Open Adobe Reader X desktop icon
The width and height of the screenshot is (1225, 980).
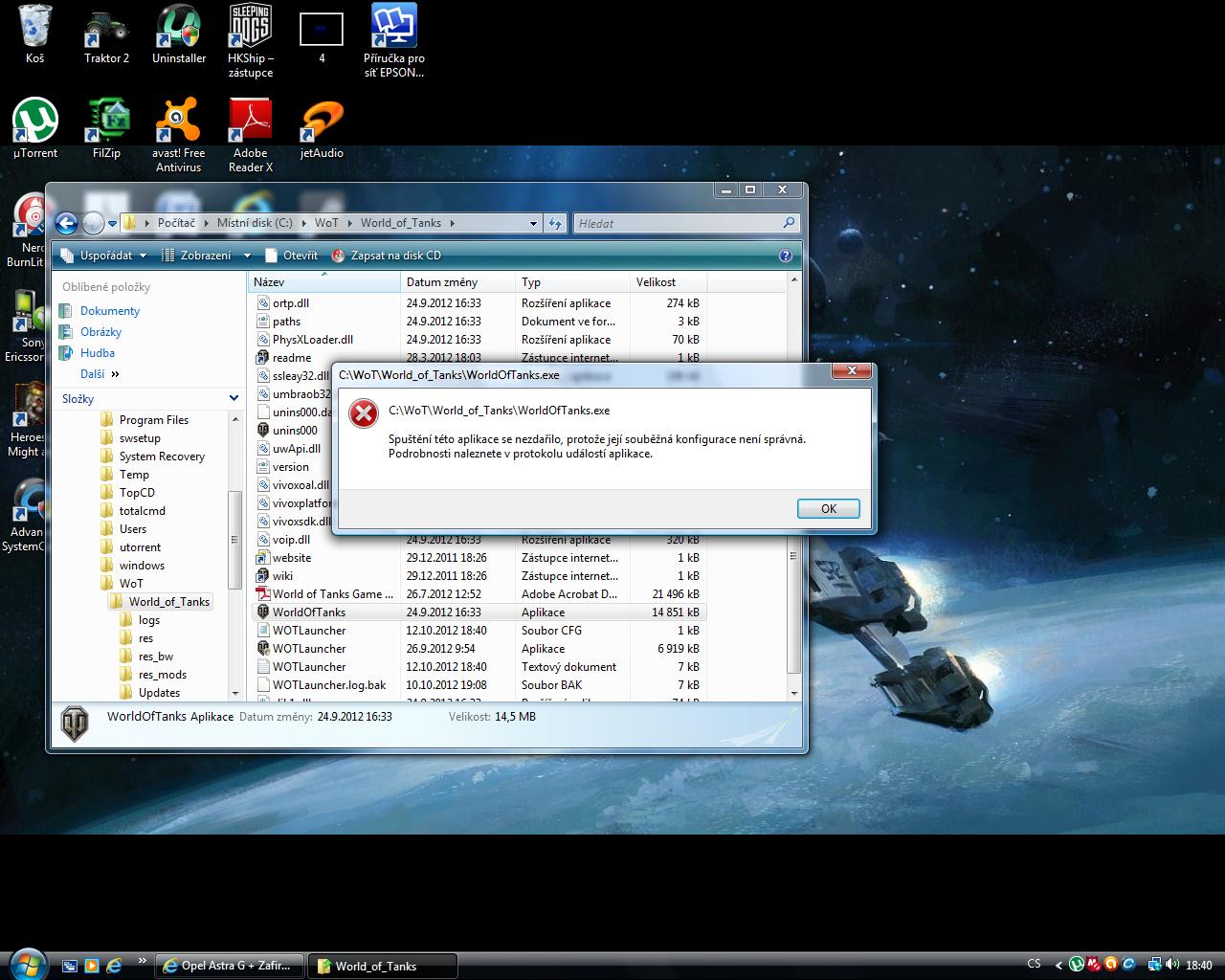coord(251,122)
